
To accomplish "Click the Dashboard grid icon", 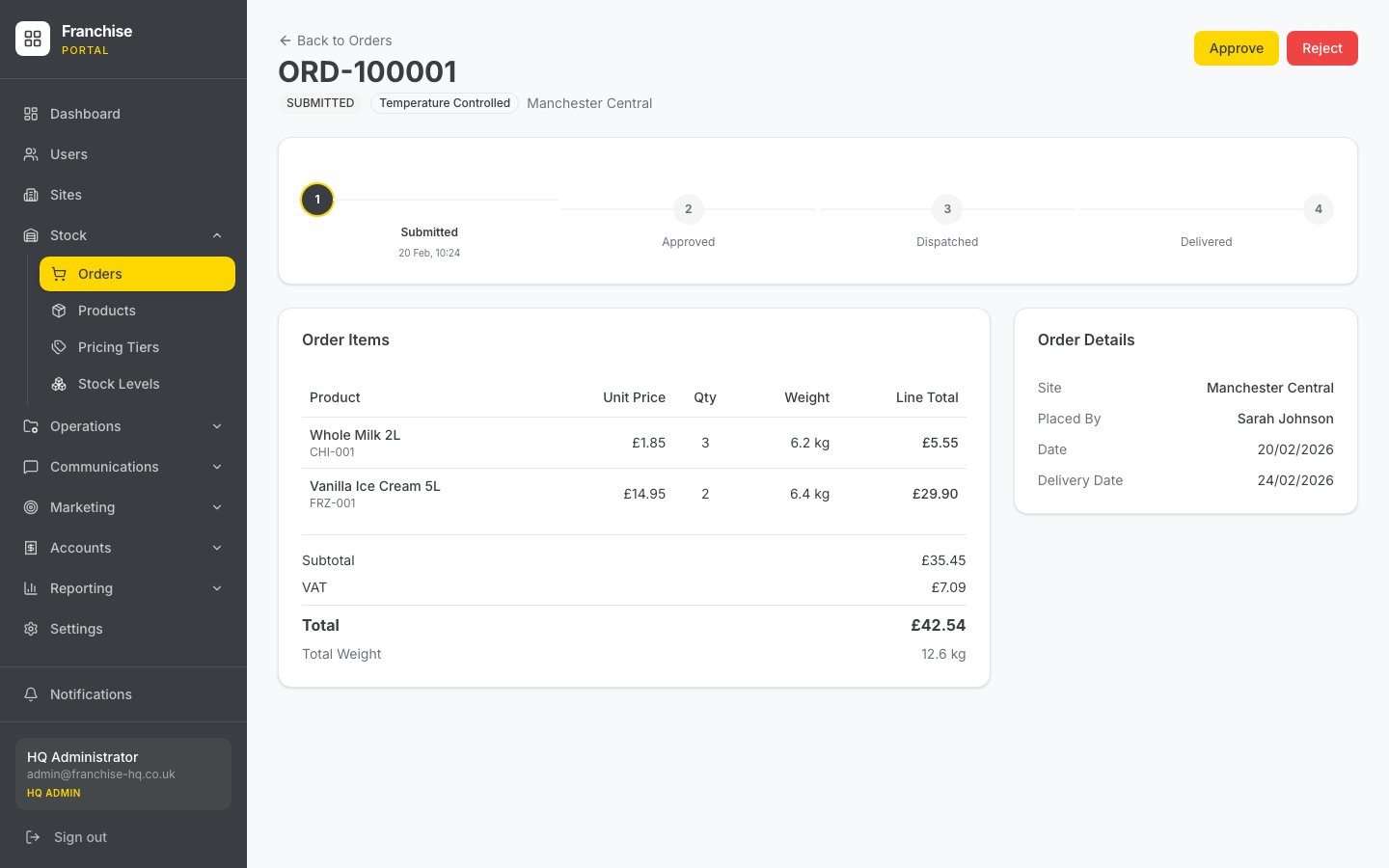I will [31, 114].
